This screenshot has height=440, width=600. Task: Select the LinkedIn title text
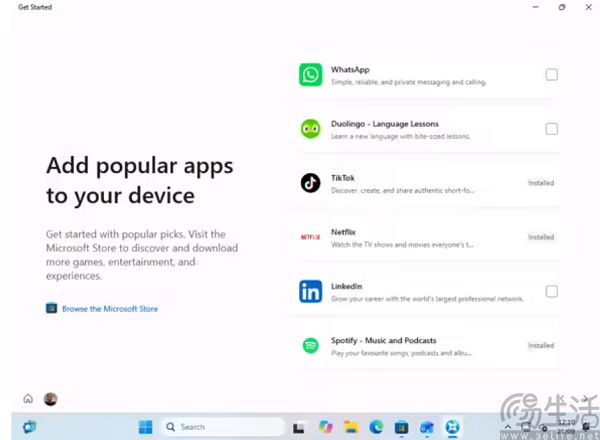346,286
